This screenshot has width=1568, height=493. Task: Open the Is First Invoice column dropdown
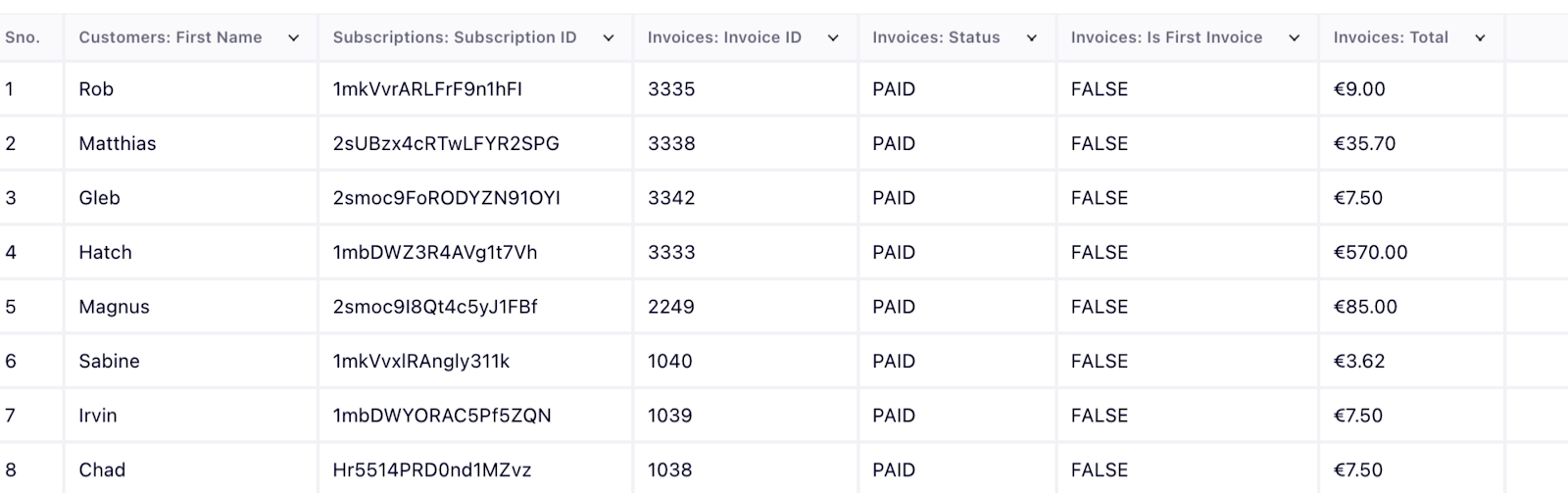point(1294,38)
